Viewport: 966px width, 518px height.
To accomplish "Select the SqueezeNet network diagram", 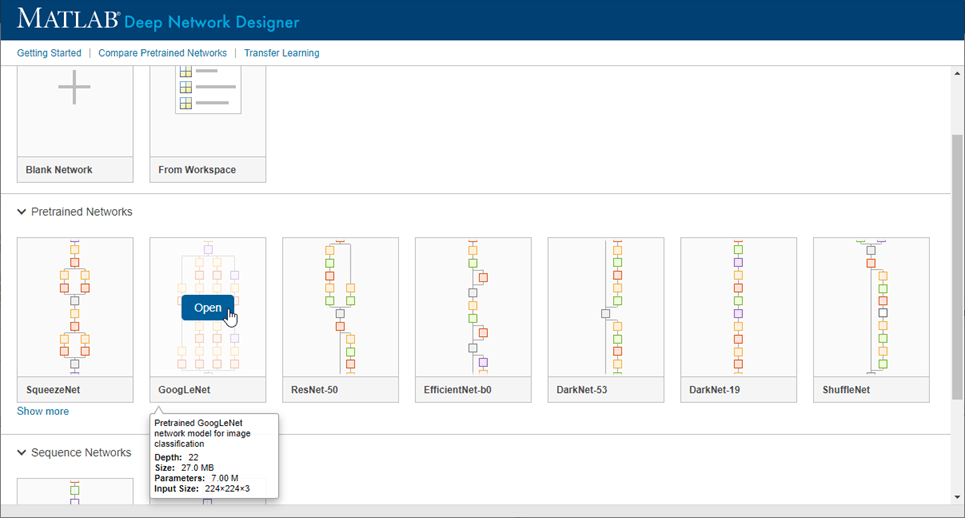I will [75, 306].
